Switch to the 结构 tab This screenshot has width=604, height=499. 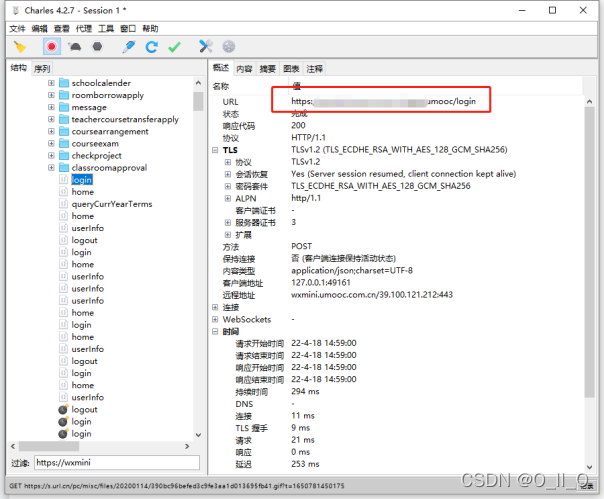(18, 68)
